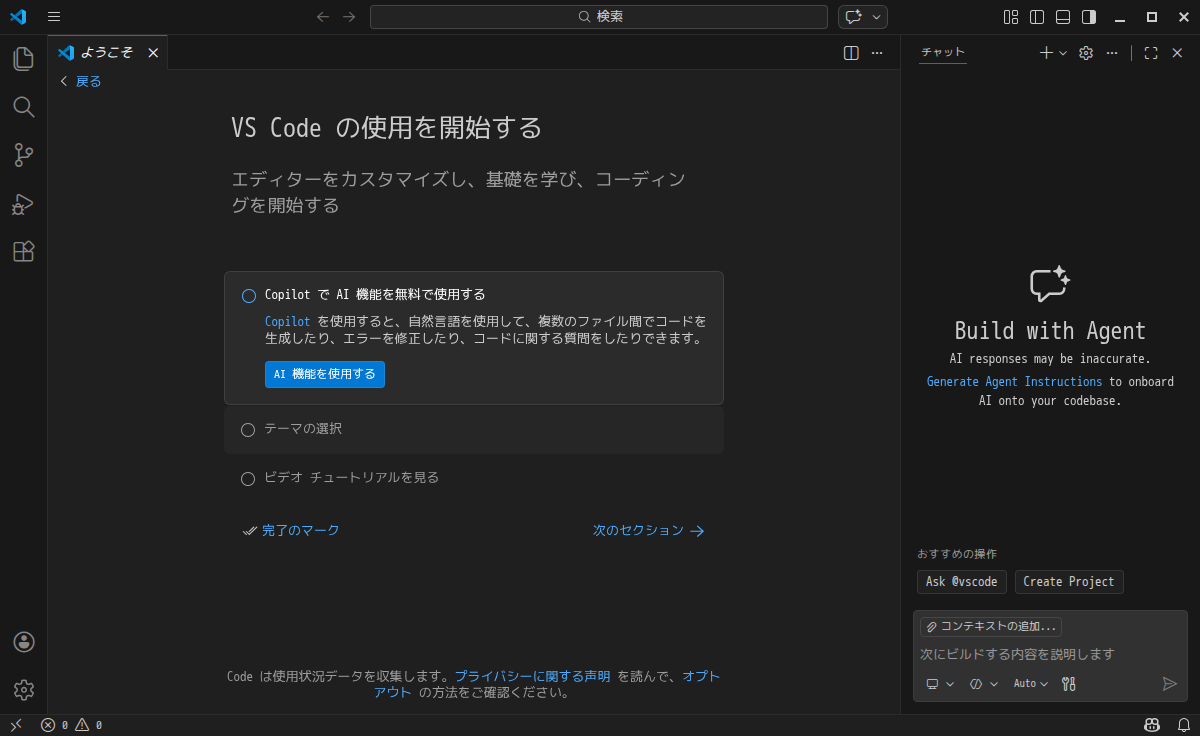Close the chat panel
This screenshot has width=1200, height=736.
[1177, 53]
